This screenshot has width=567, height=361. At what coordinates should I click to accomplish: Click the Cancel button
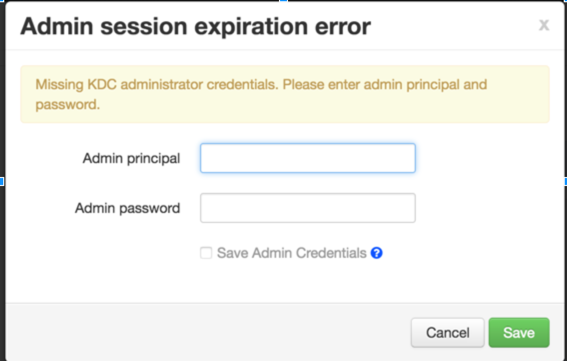click(447, 332)
